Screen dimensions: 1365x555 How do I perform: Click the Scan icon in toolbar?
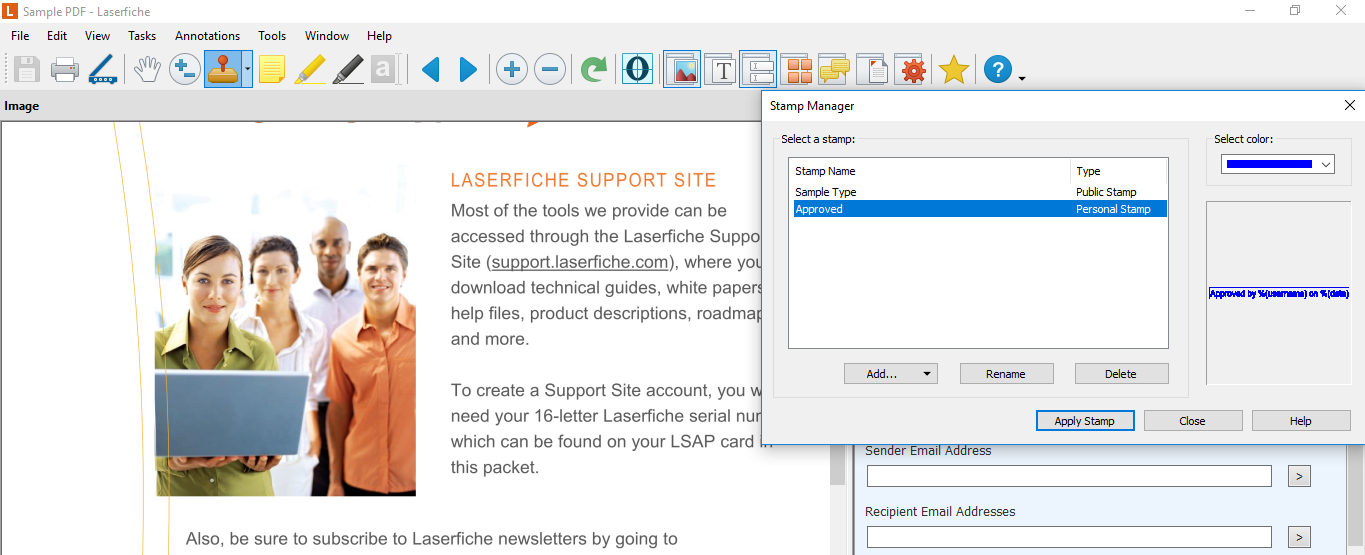[x=103, y=69]
